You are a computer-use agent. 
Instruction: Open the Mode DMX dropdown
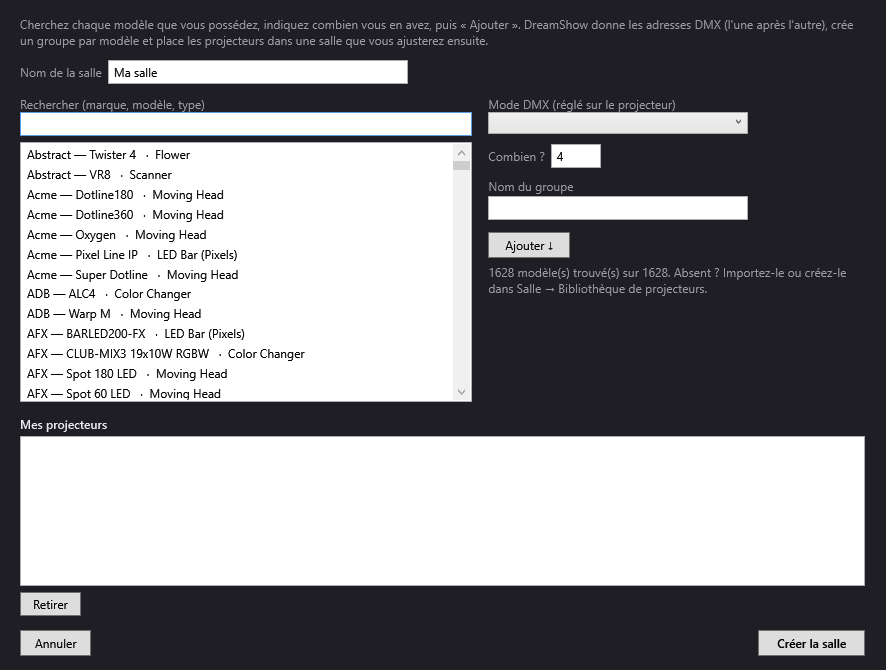tap(618, 123)
